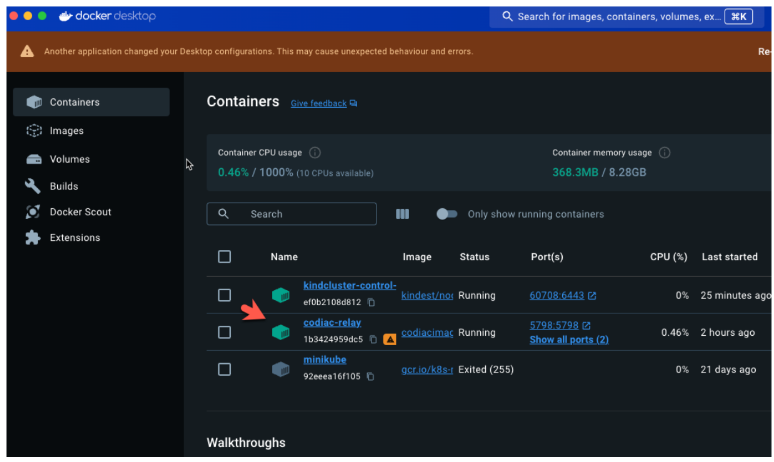Click the info icon beside Container CPU usage
Screen dimensions: 774x462
click(314, 153)
